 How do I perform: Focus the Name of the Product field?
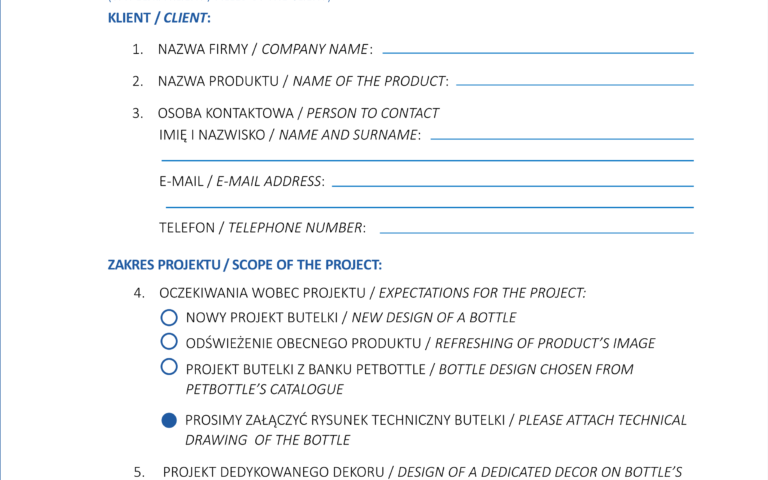[x=574, y=82]
